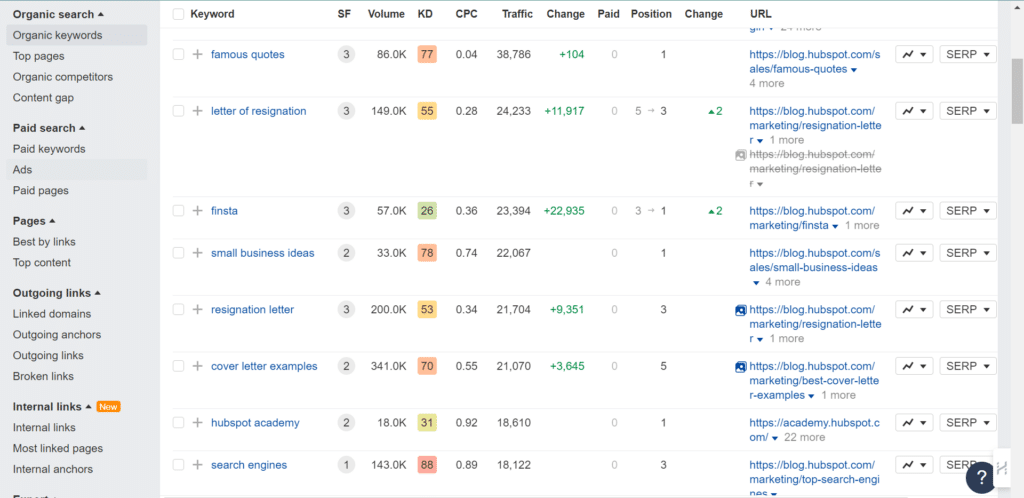This screenshot has height=498, width=1024.
Task: Click KD score 26 for 'finsta'
Action: (x=427, y=211)
